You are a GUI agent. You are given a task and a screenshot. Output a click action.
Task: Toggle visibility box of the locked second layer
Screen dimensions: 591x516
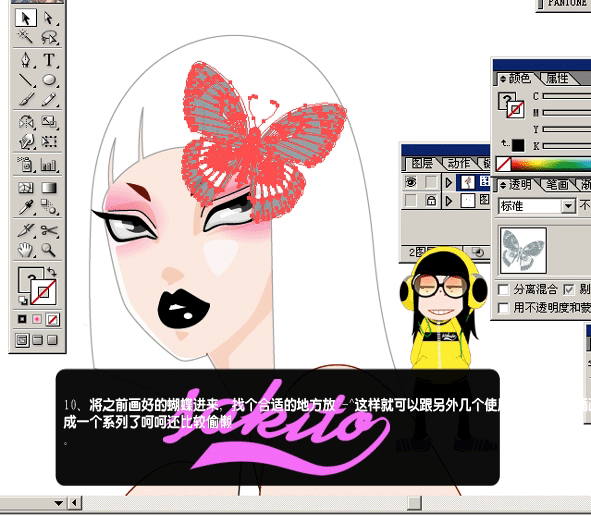(x=411, y=200)
